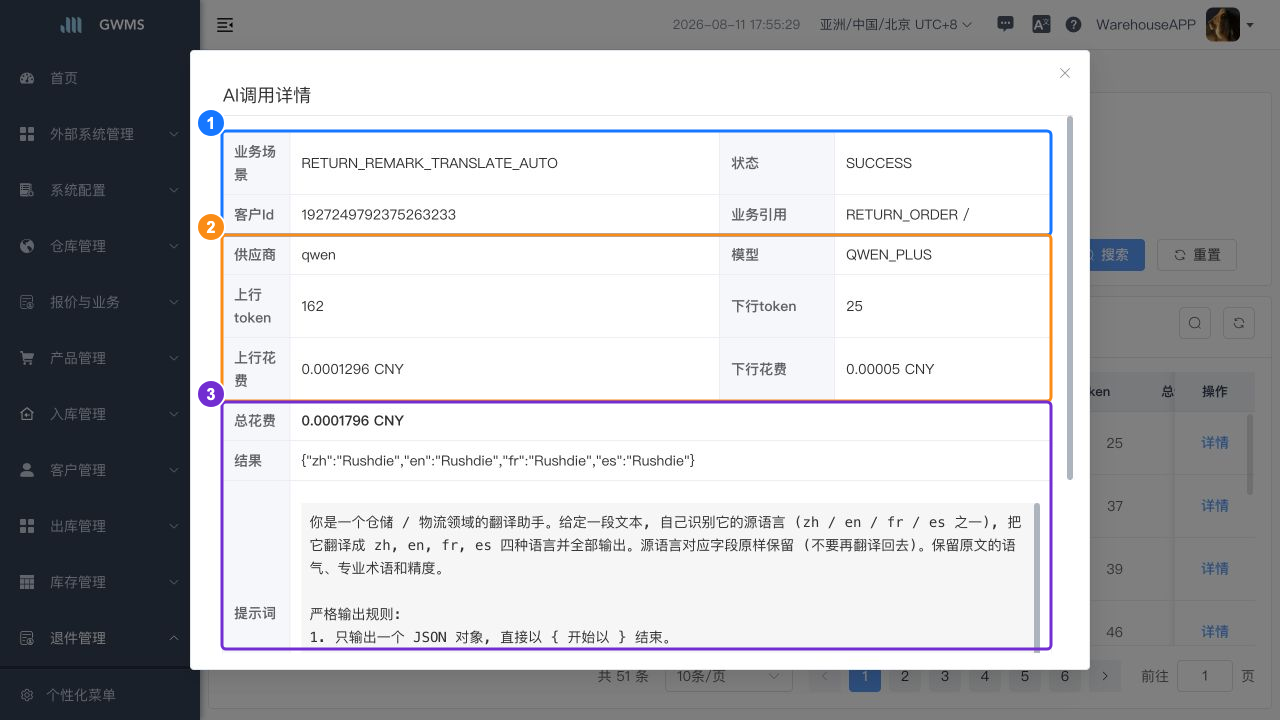
Task: Open the 亚洲/中国/北京 UTC+8 timezone dropdown
Action: click(896, 25)
